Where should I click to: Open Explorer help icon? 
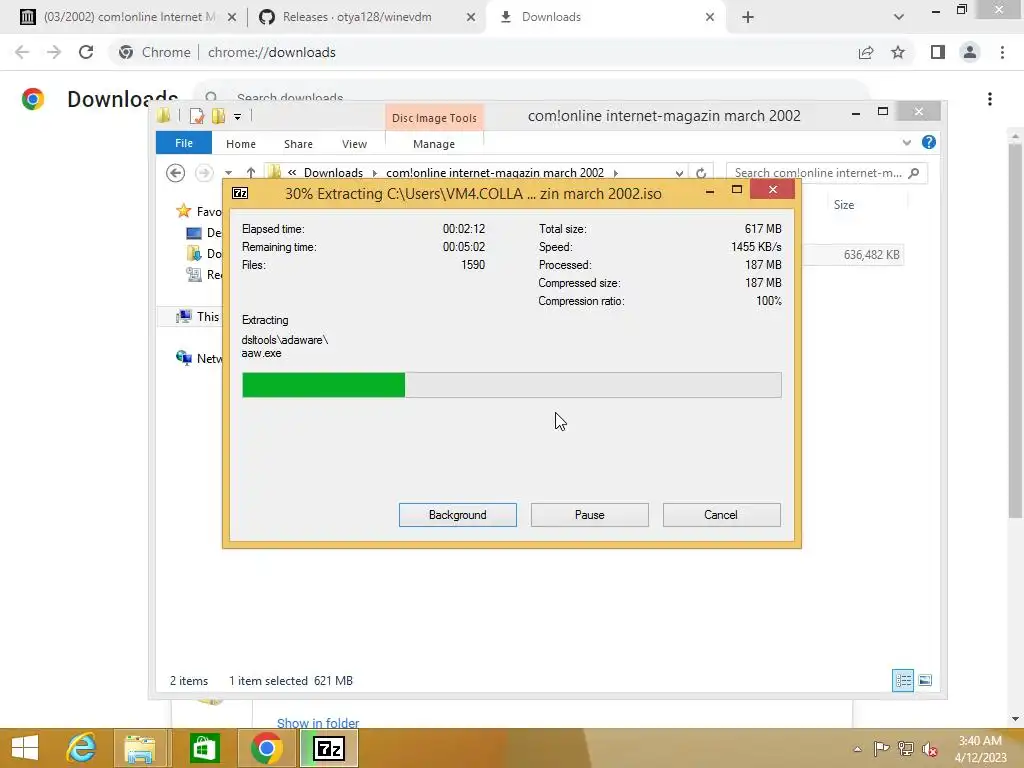pyautogui.click(x=928, y=142)
